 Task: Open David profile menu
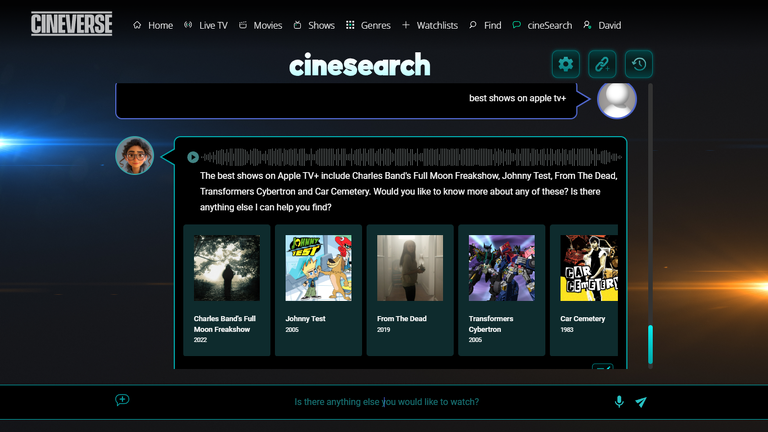(602, 25)
